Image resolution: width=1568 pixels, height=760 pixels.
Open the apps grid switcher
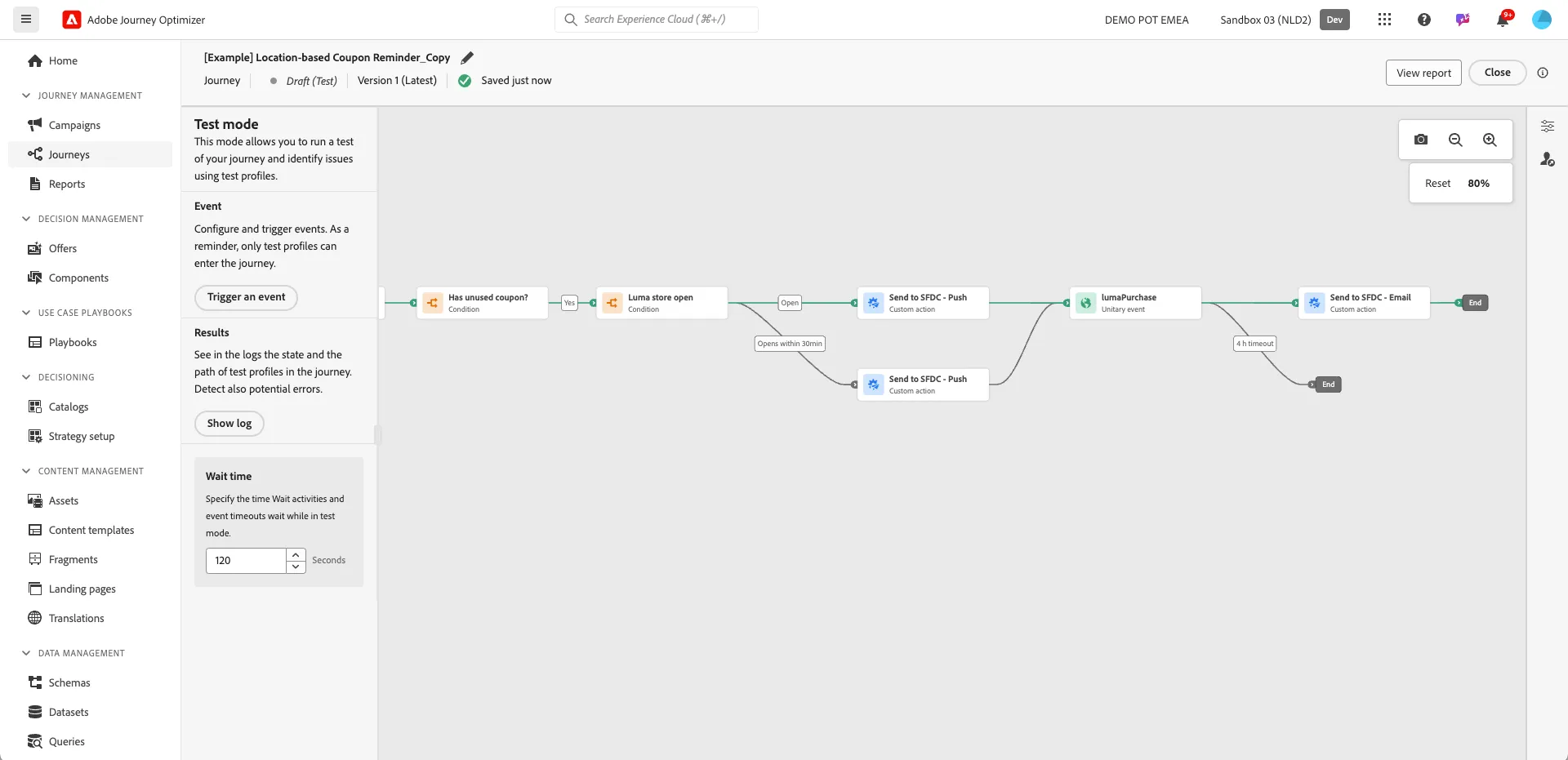pyautogui.click(x=1384, y=20)
